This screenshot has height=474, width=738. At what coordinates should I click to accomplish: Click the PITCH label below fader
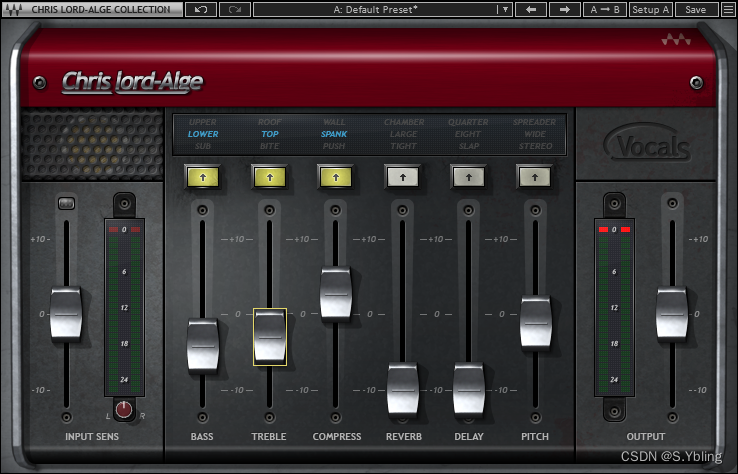535,436
